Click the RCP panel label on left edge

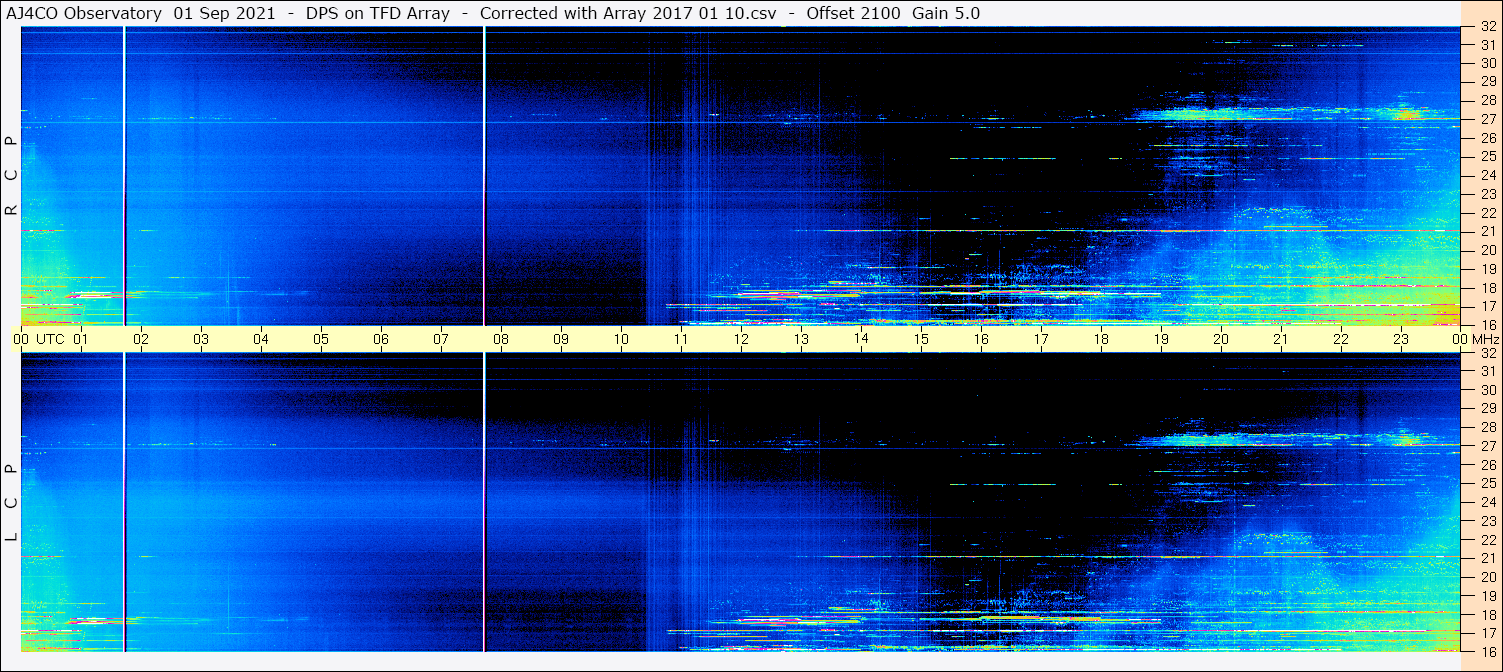[12, 175]
